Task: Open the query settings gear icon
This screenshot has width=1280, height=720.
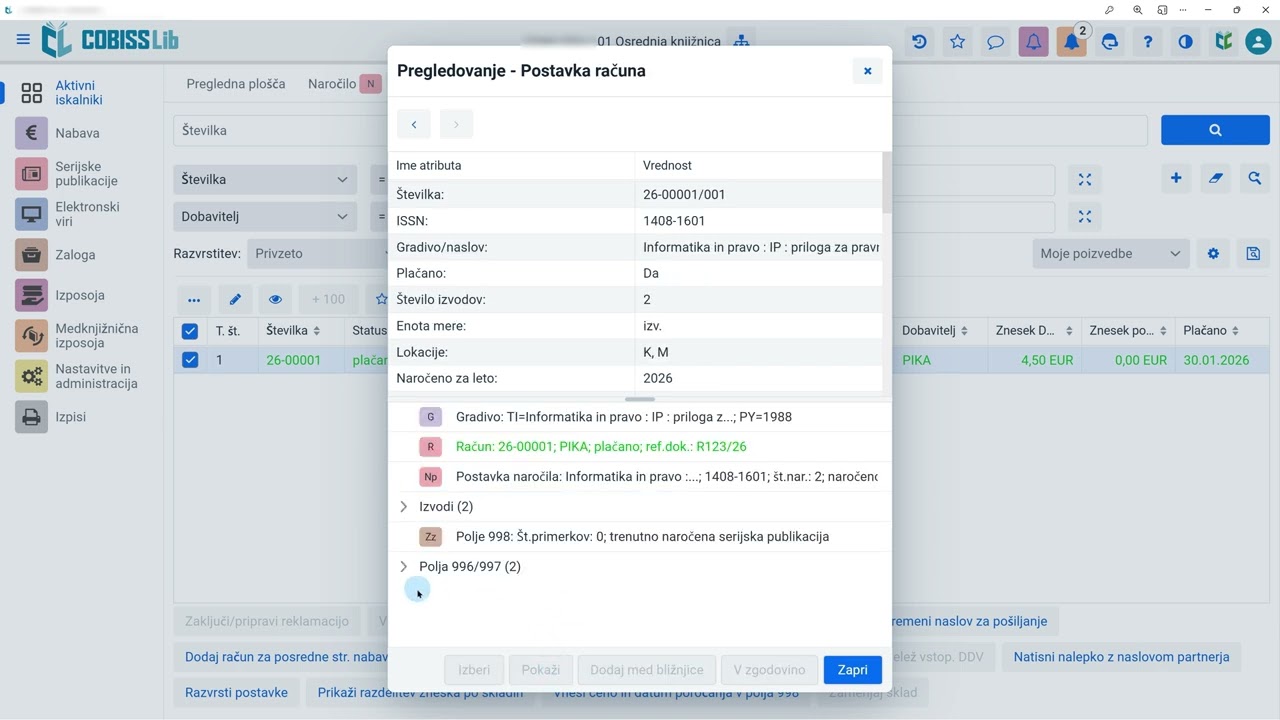Action: (x=1213, y=254)
